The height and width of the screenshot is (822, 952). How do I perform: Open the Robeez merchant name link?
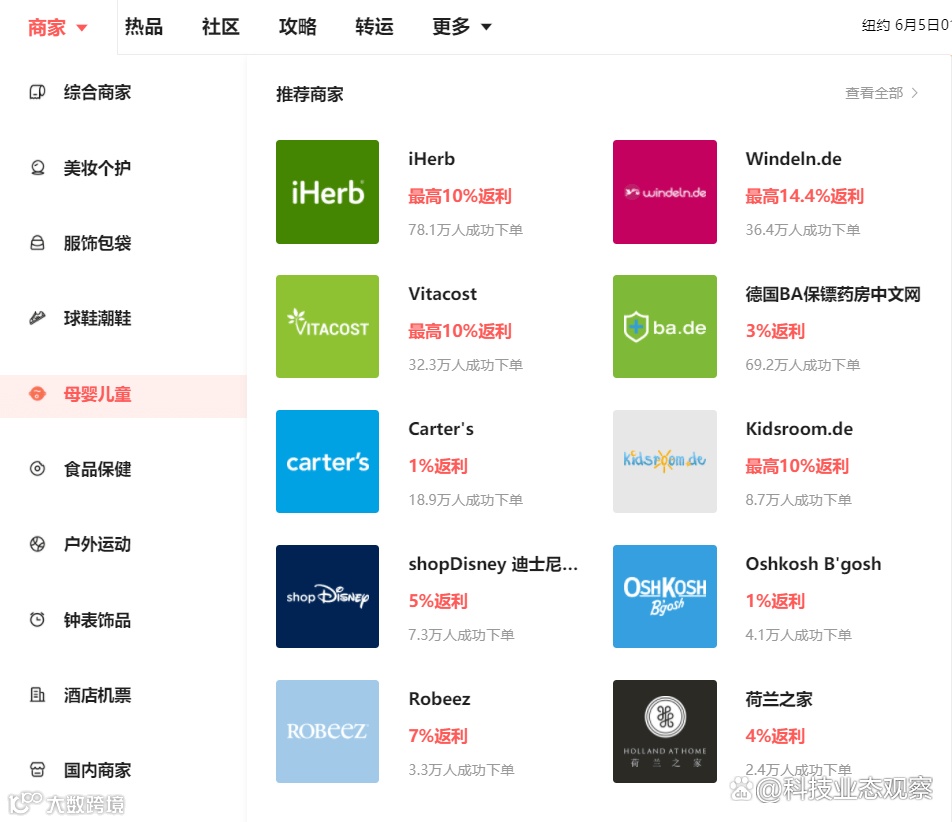(x=439, y=699)
